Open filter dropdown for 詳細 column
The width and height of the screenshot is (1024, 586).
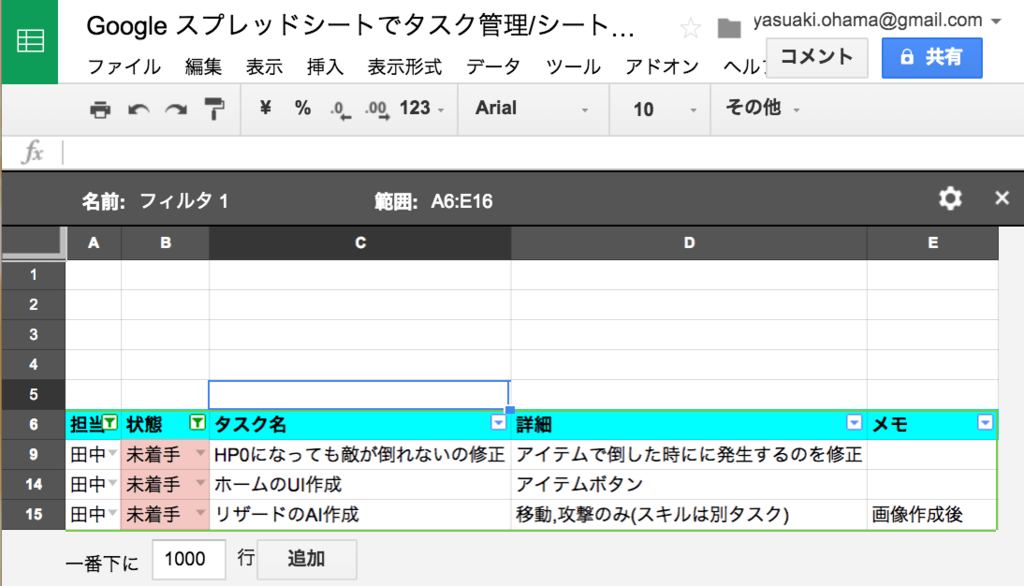click(854, 423)
